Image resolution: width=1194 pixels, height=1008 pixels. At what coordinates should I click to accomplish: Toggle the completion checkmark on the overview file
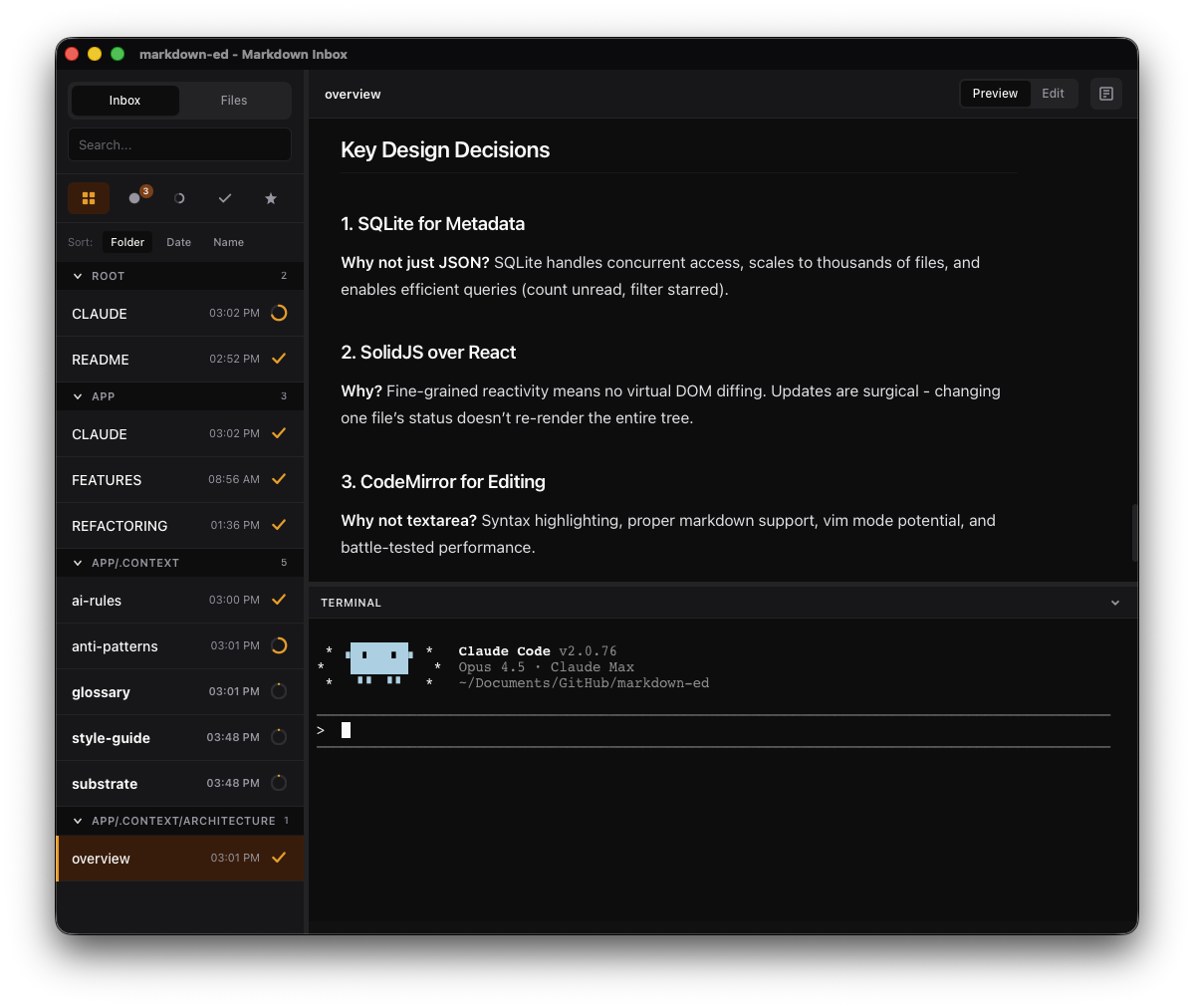(x=278, y=857)
